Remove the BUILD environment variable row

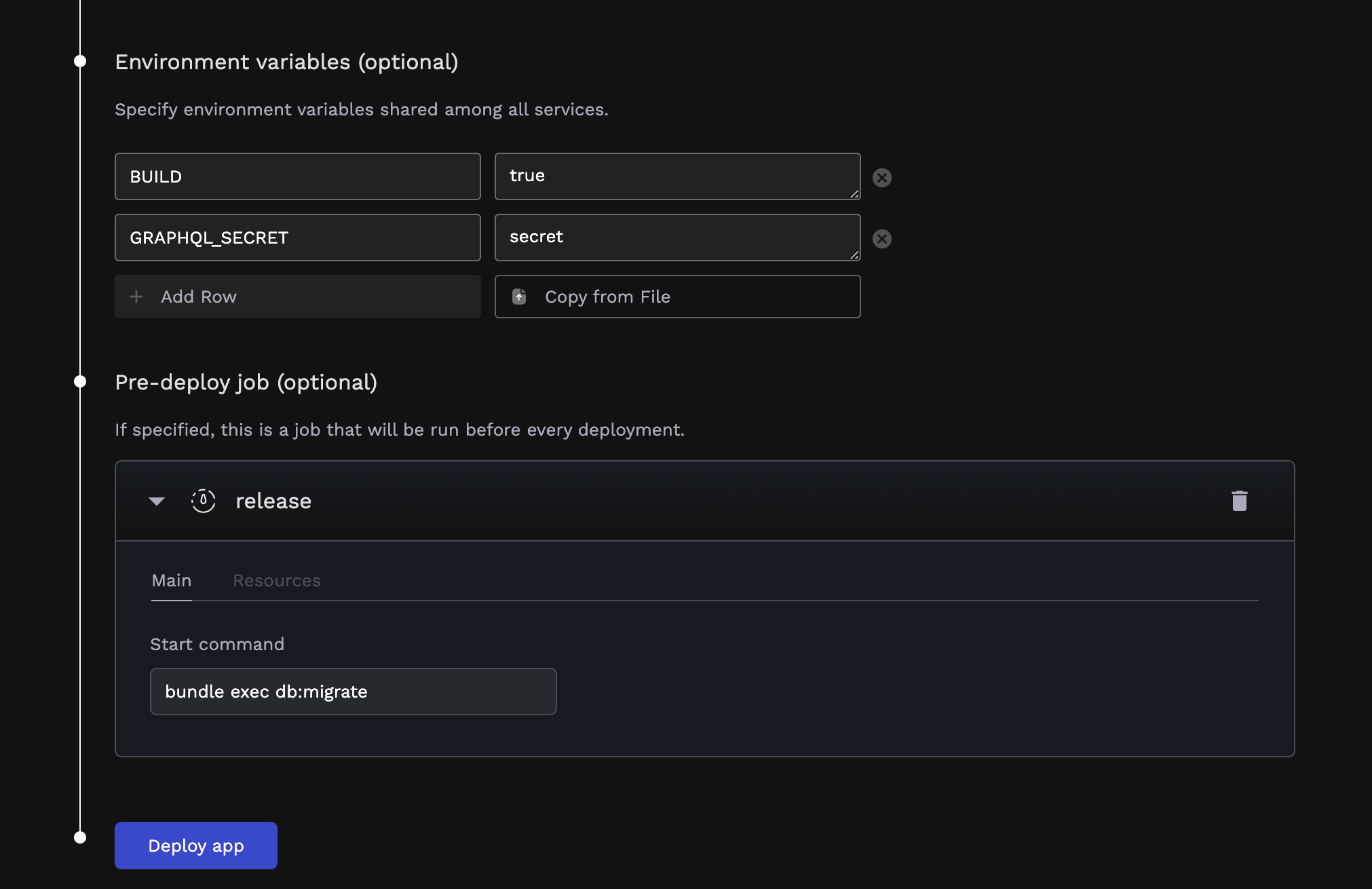tap(881, 178)
